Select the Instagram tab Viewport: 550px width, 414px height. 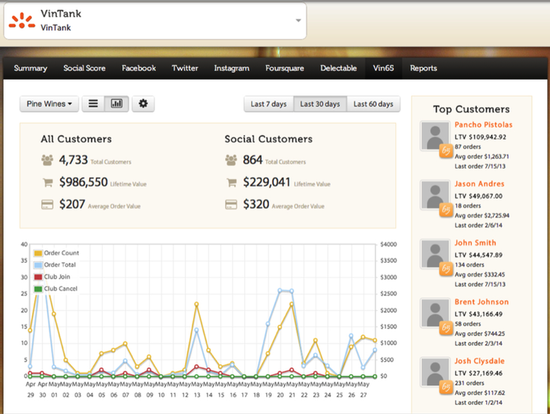coord(232,68)
